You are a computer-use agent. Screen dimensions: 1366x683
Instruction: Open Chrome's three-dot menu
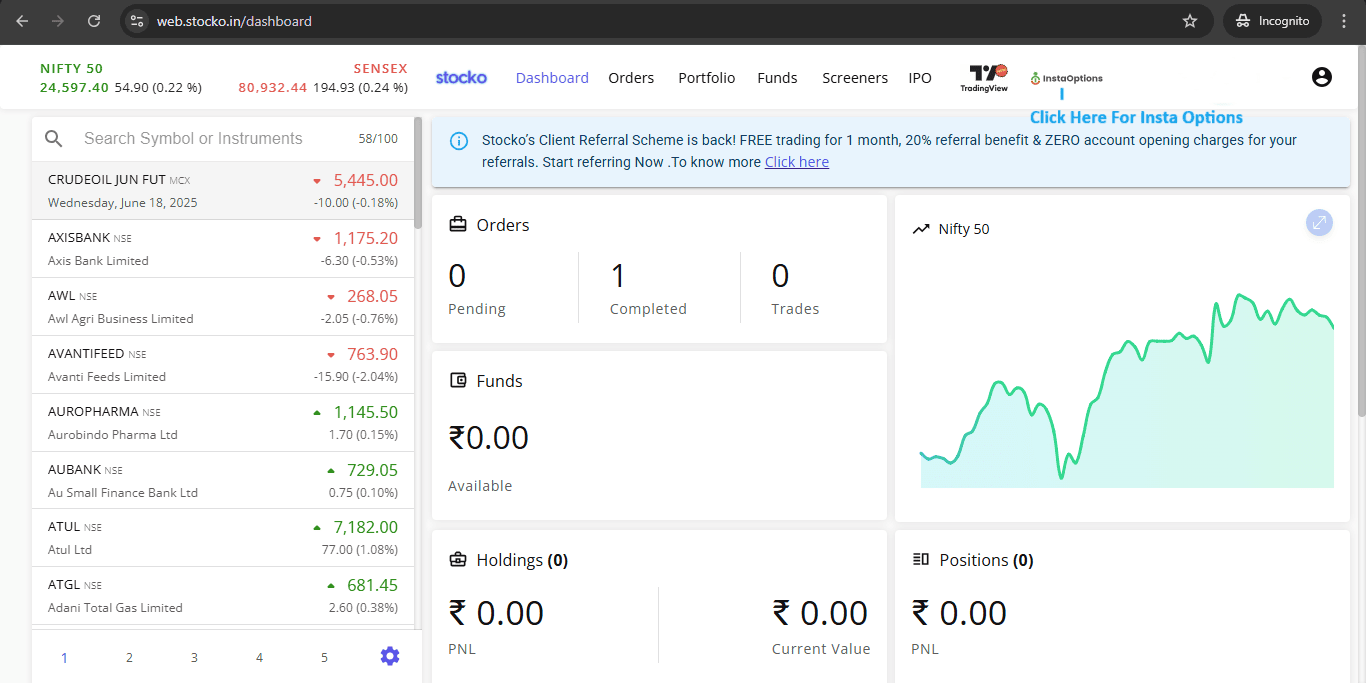click(x=1344, y=21)
